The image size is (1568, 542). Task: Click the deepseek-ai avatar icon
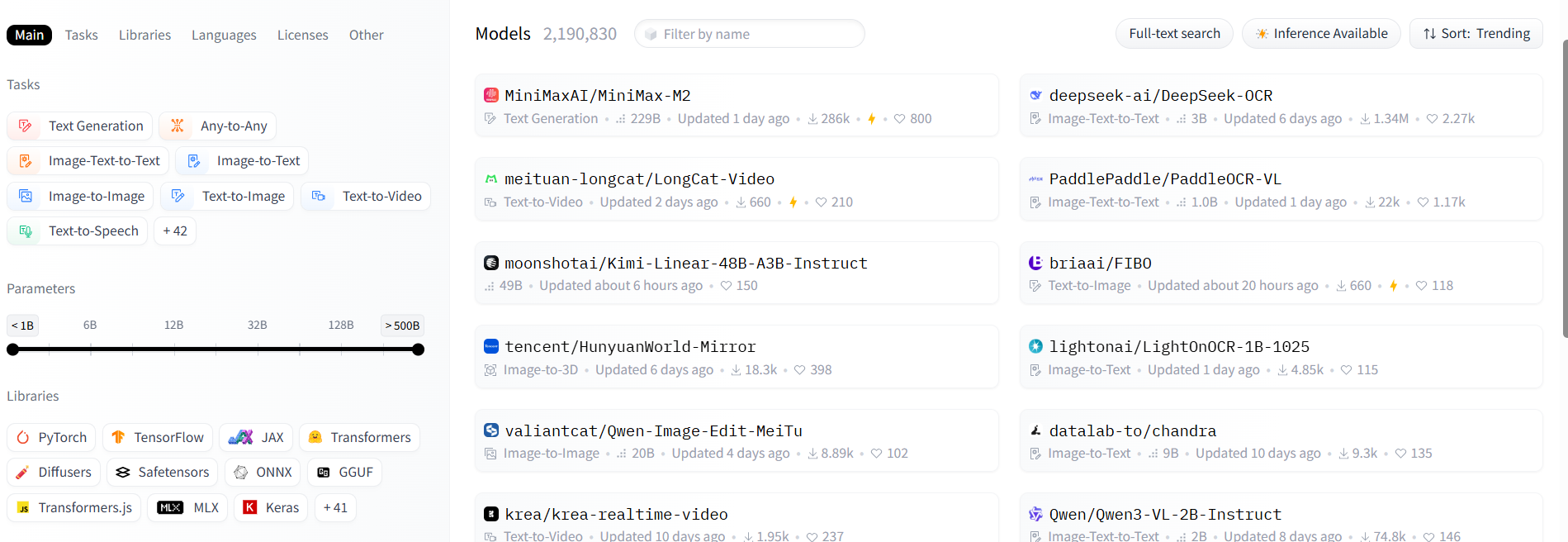(1035, 96)
